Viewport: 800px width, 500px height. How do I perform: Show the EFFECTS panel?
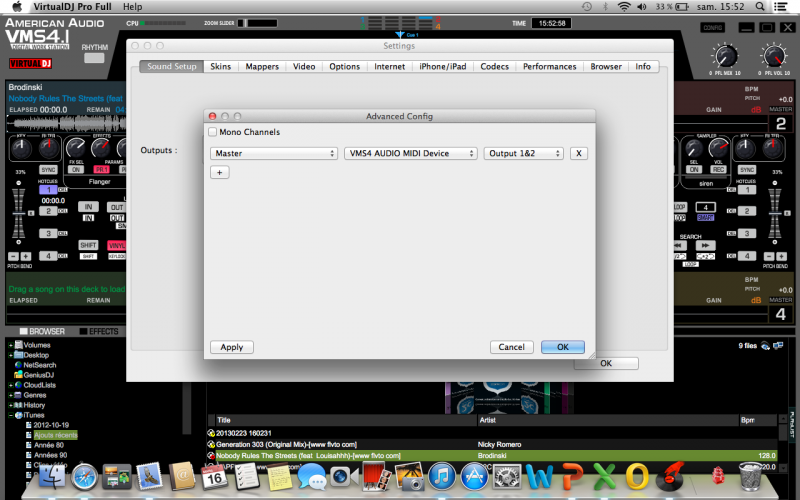coord(99,331)
